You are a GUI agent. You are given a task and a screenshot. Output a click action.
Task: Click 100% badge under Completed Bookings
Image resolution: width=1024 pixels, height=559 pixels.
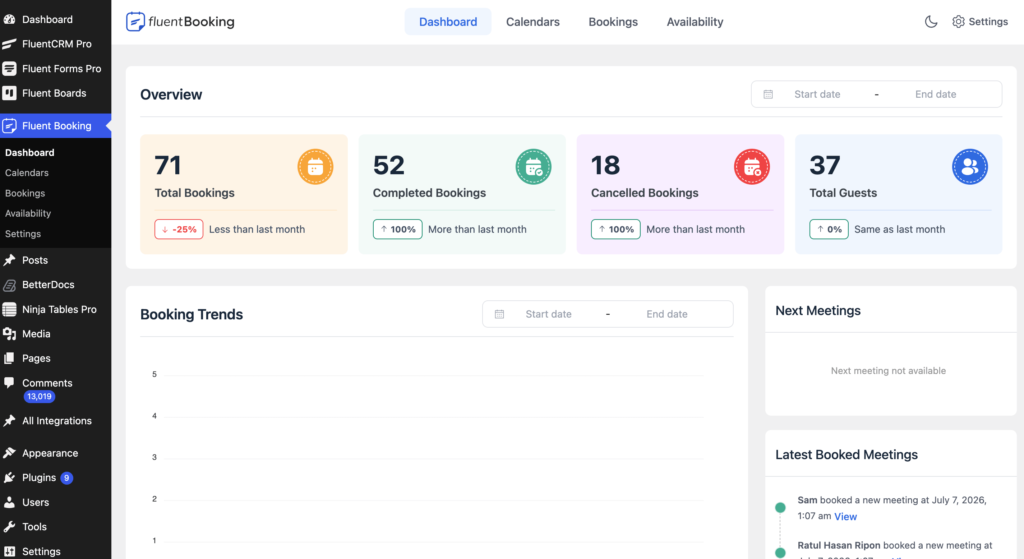coord(398,229)
